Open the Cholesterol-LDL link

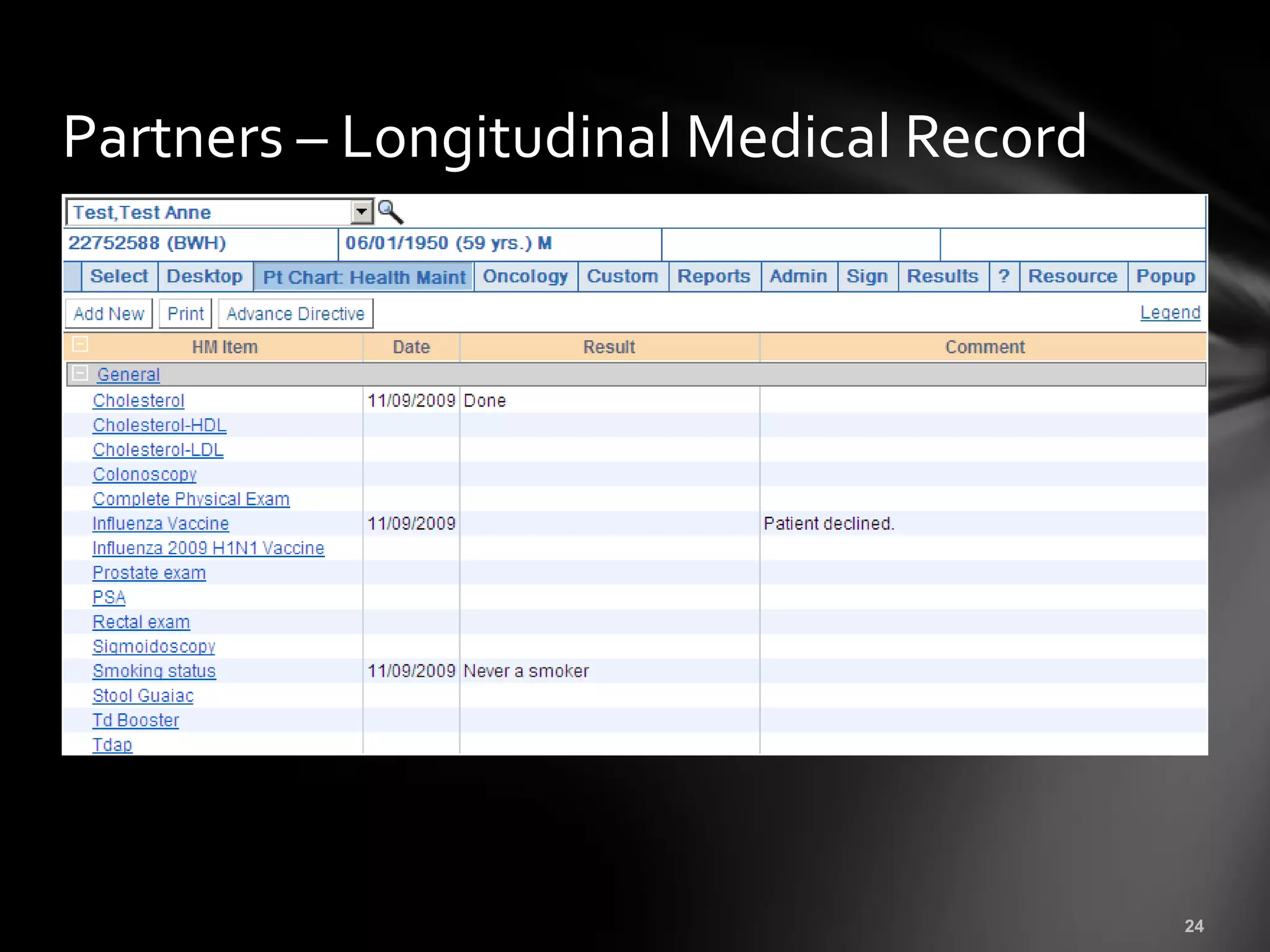158,450
